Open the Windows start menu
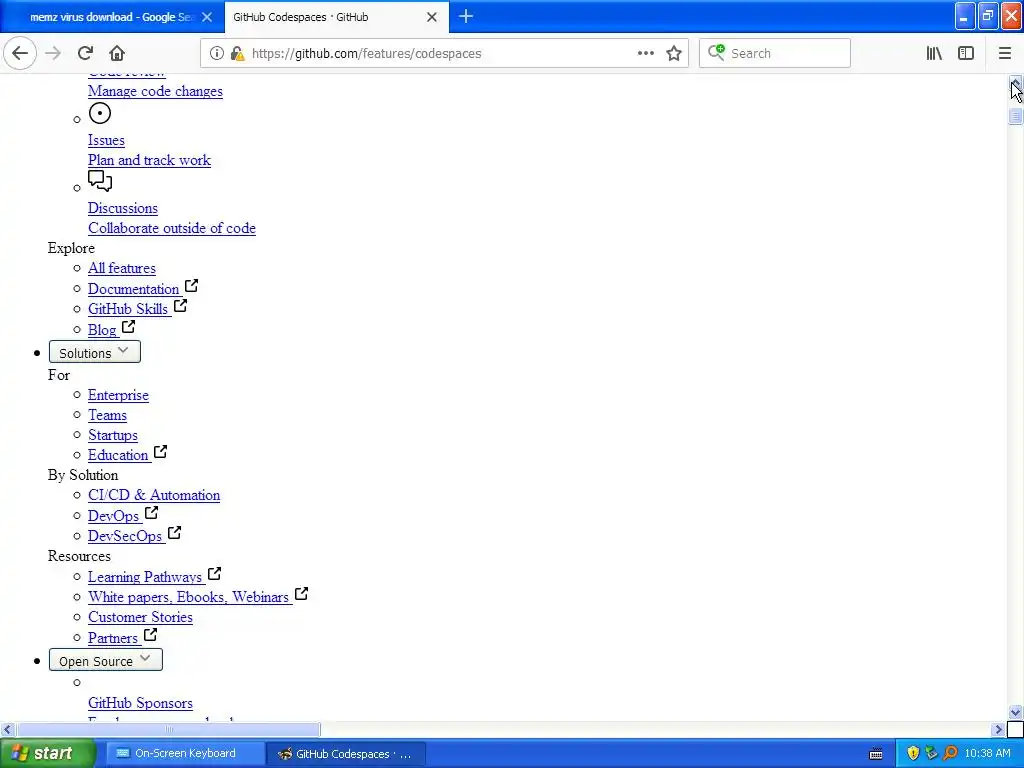The width and height of the screenshot is (1024, 768). point(47,753)
